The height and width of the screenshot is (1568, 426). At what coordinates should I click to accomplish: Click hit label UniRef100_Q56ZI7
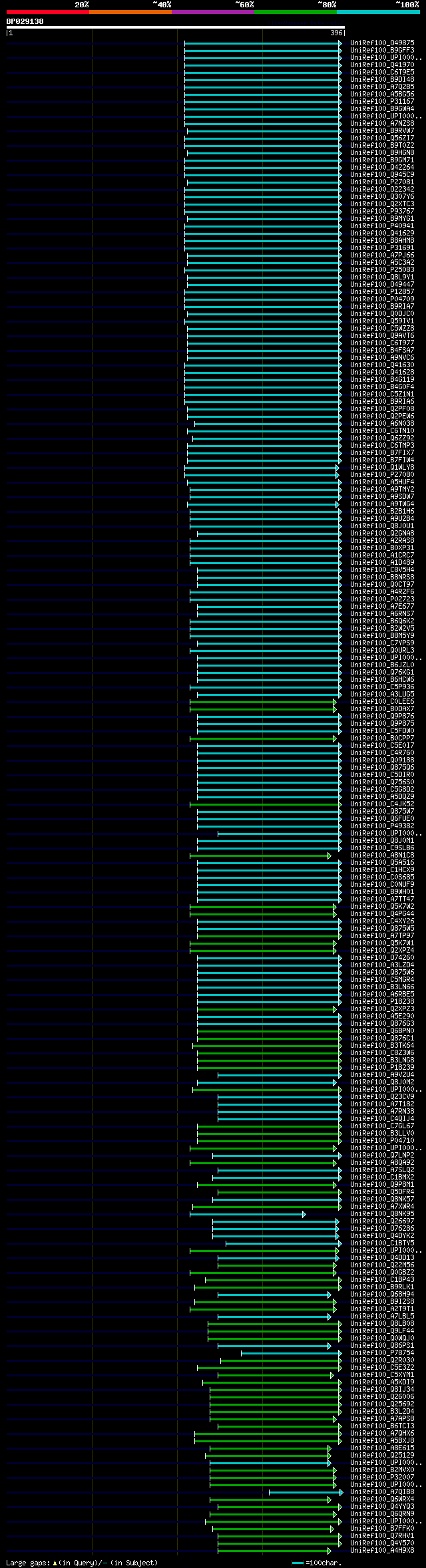click(382, 138)
